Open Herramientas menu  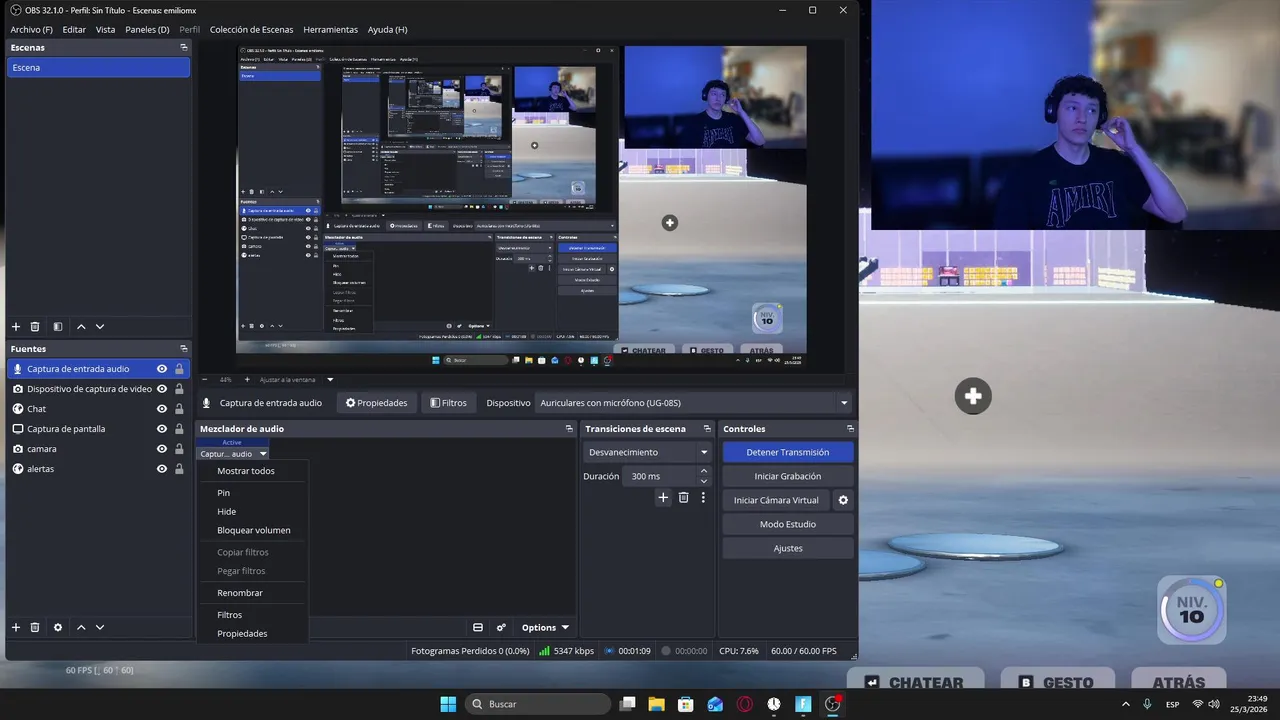coord(330,30)
